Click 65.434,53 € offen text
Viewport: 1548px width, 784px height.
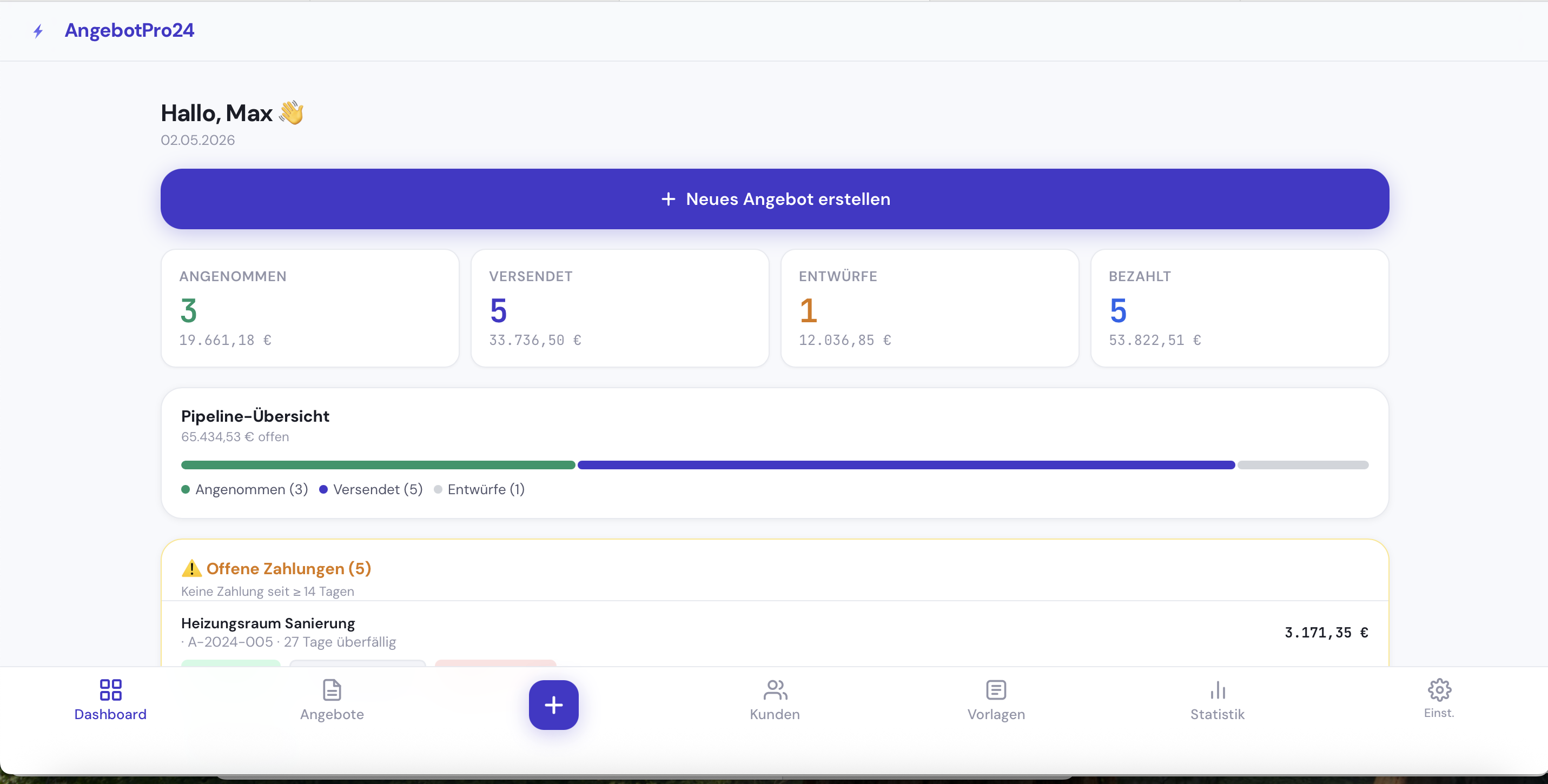pyautogui.click(x=235, y=437)
